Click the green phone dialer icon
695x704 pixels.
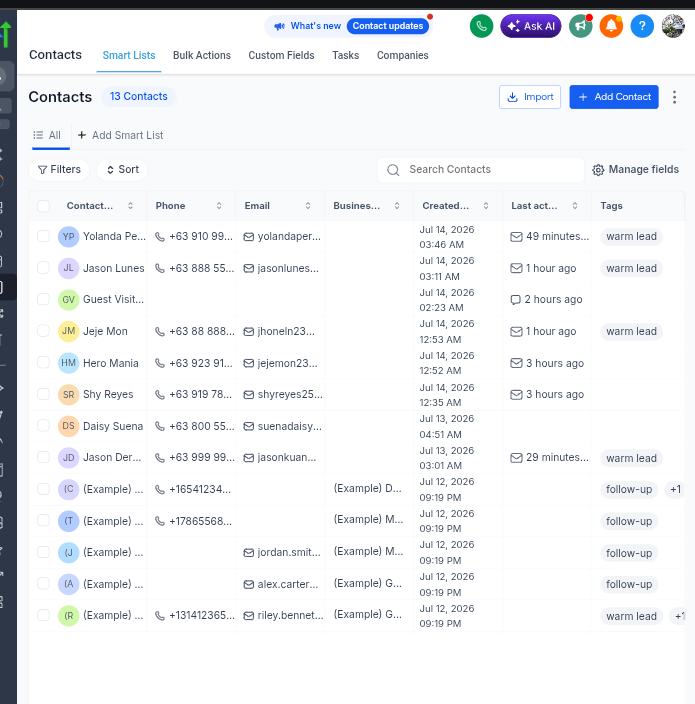[x=481, y=26]
